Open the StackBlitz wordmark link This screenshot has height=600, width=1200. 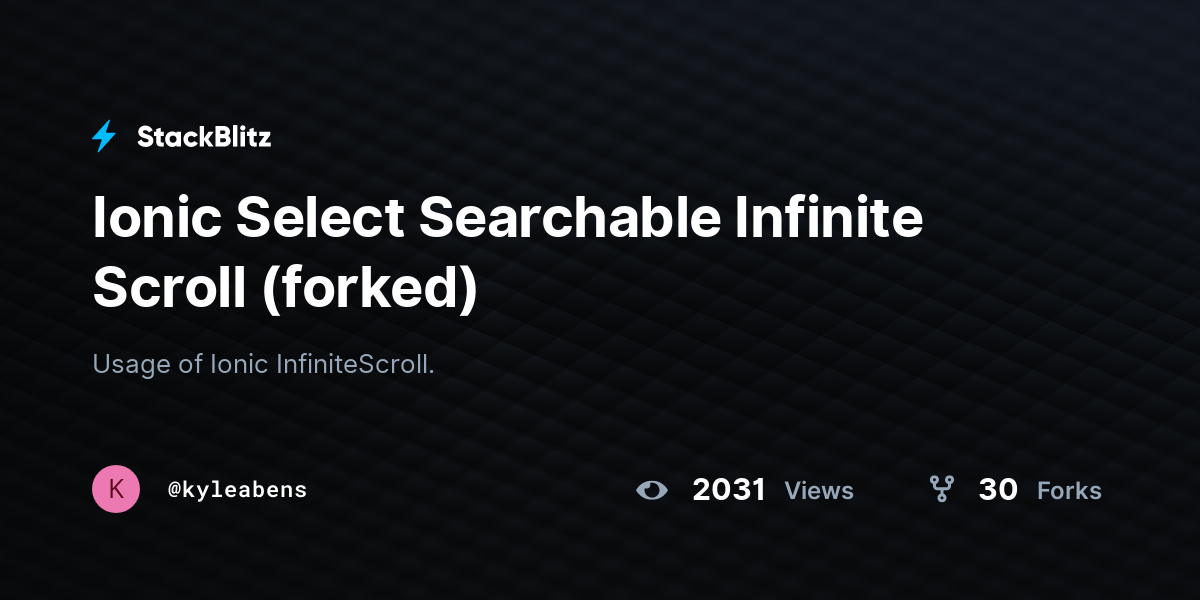click(x=204, y=138)
